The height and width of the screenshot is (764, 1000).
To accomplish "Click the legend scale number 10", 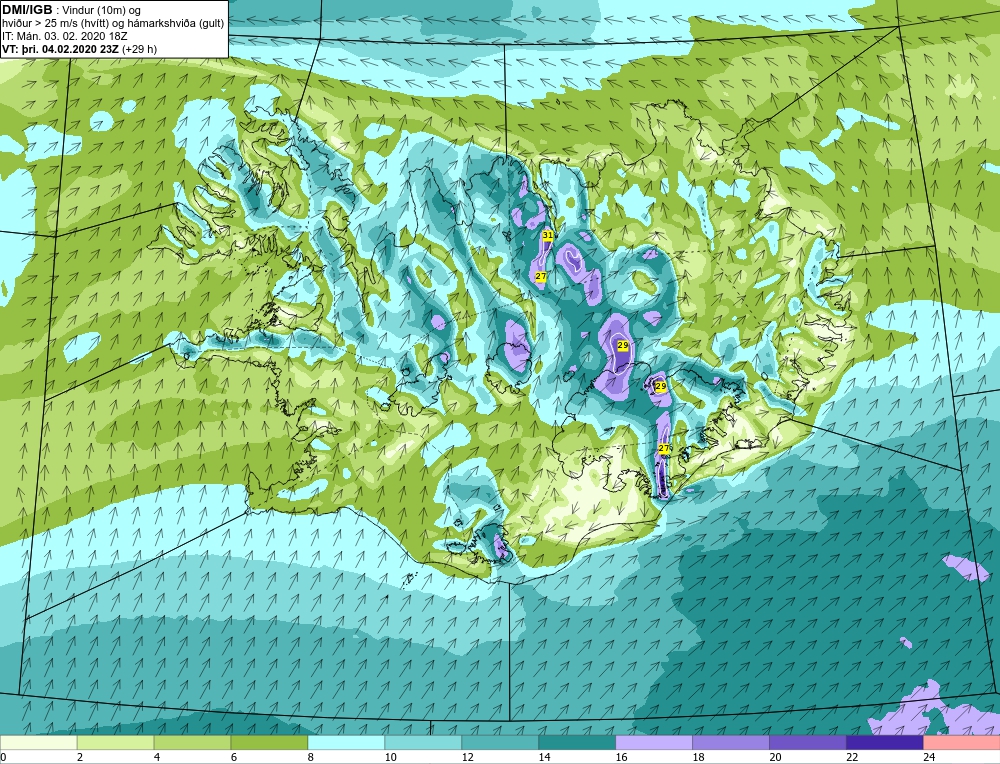I will point(391,757).
